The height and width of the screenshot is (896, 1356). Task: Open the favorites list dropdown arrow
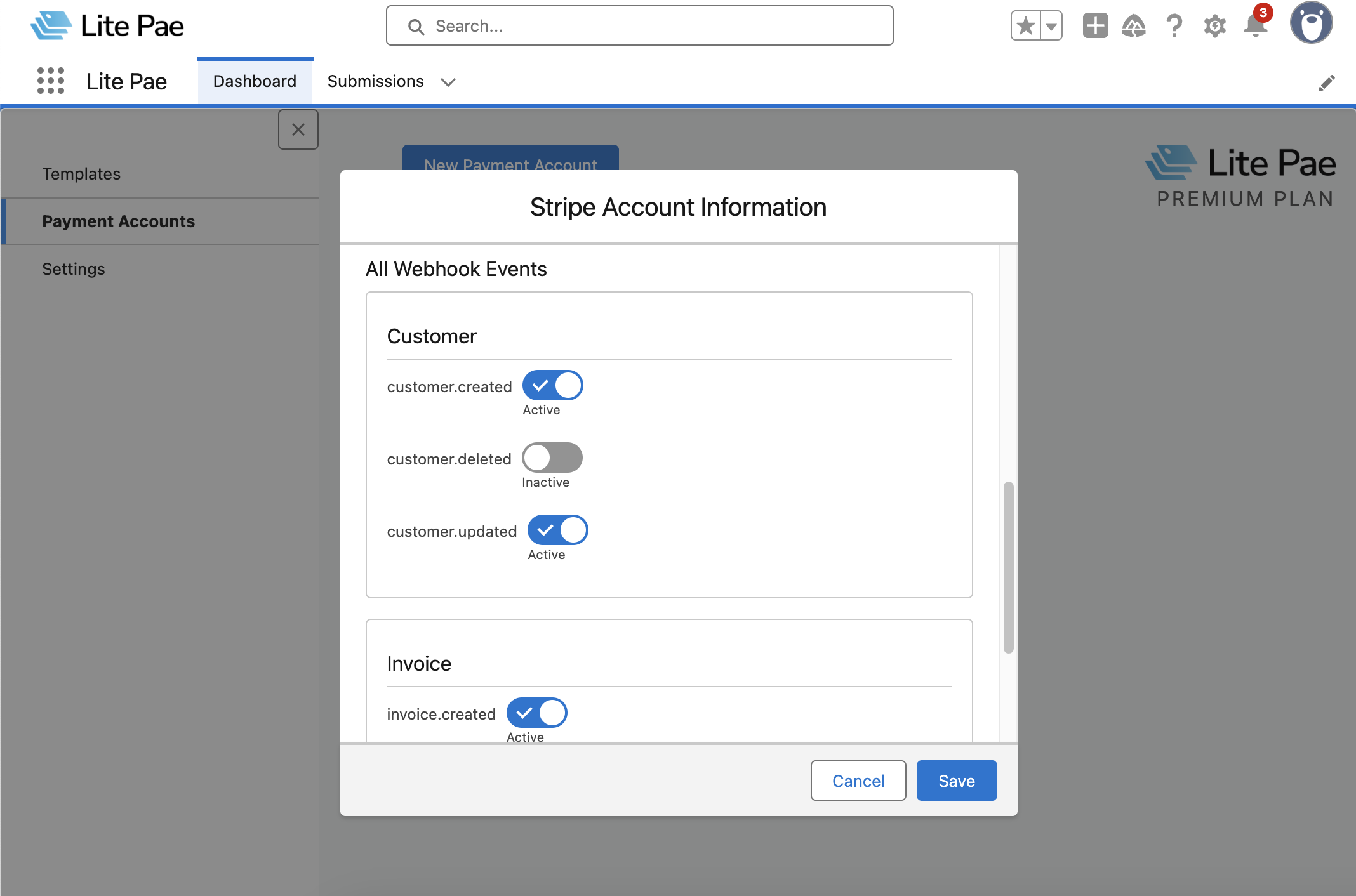point(1051,26)
